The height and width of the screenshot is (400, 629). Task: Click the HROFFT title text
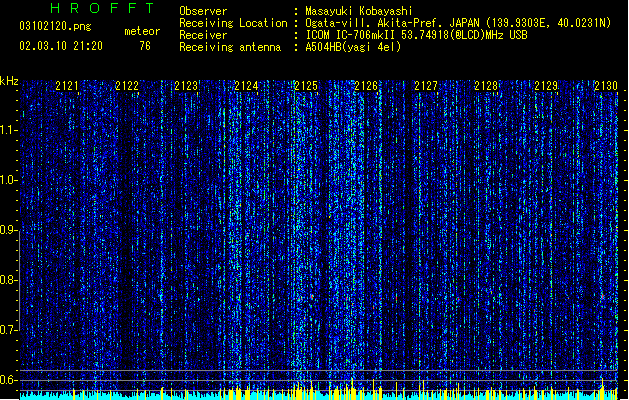(x=102, y=8)
